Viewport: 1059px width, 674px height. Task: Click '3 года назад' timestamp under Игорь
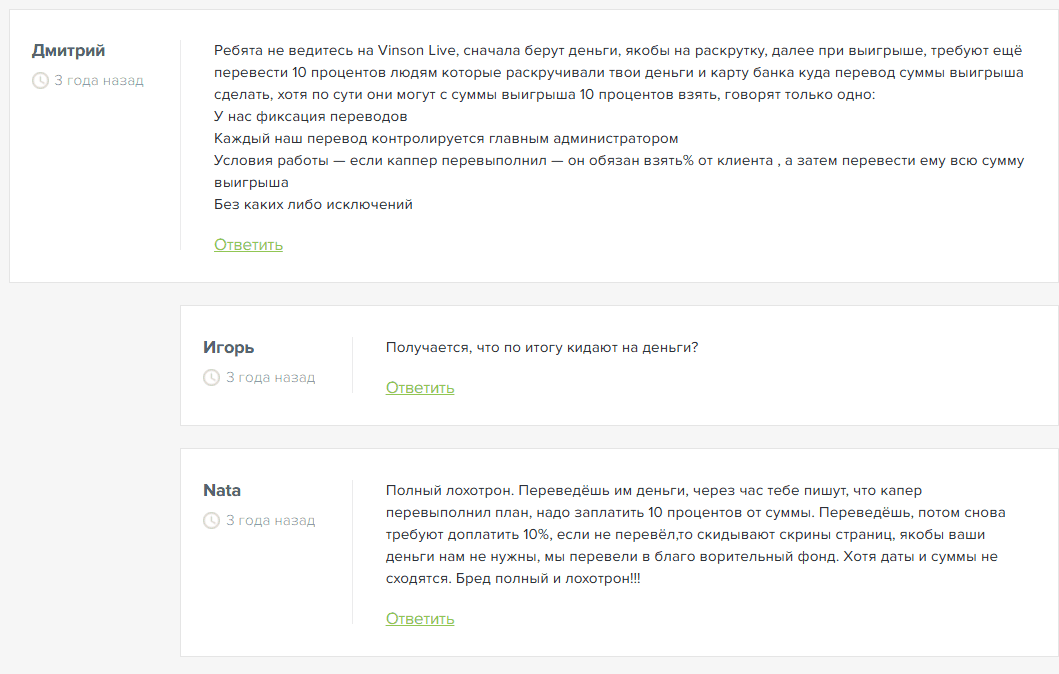click(x=270, y=378)
